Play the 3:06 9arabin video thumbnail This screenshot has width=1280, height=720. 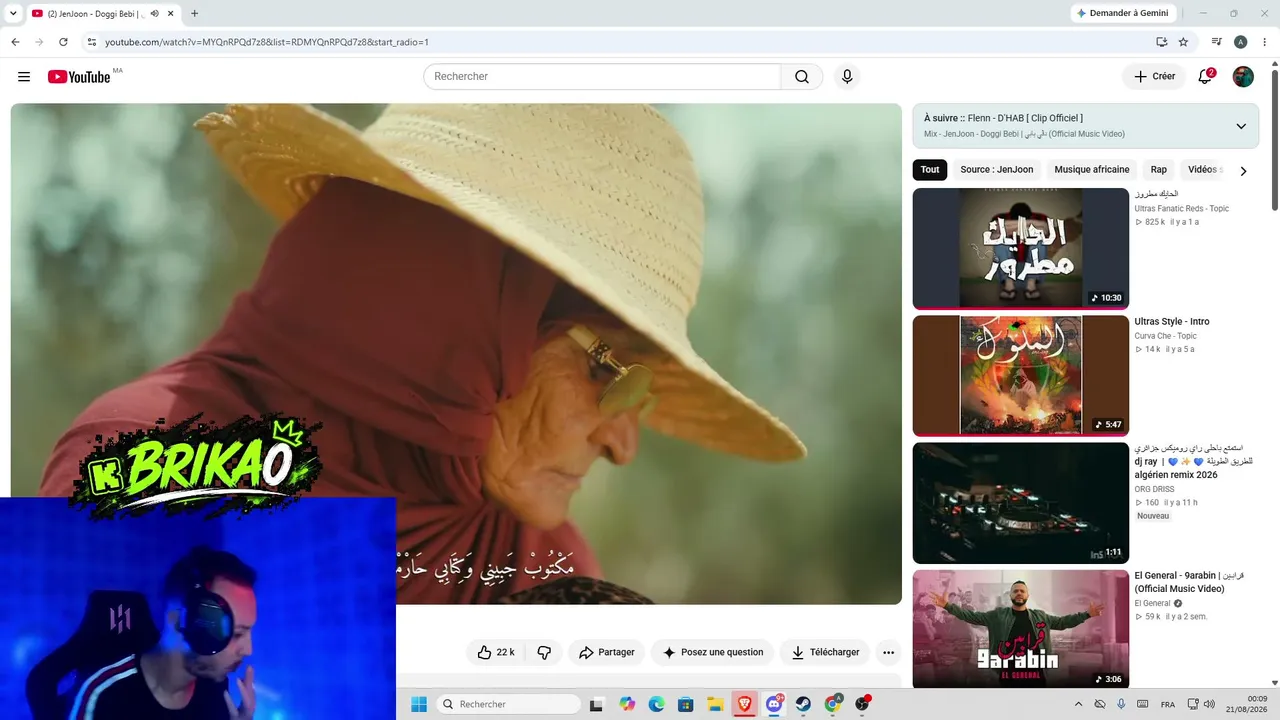[1020, 629]
